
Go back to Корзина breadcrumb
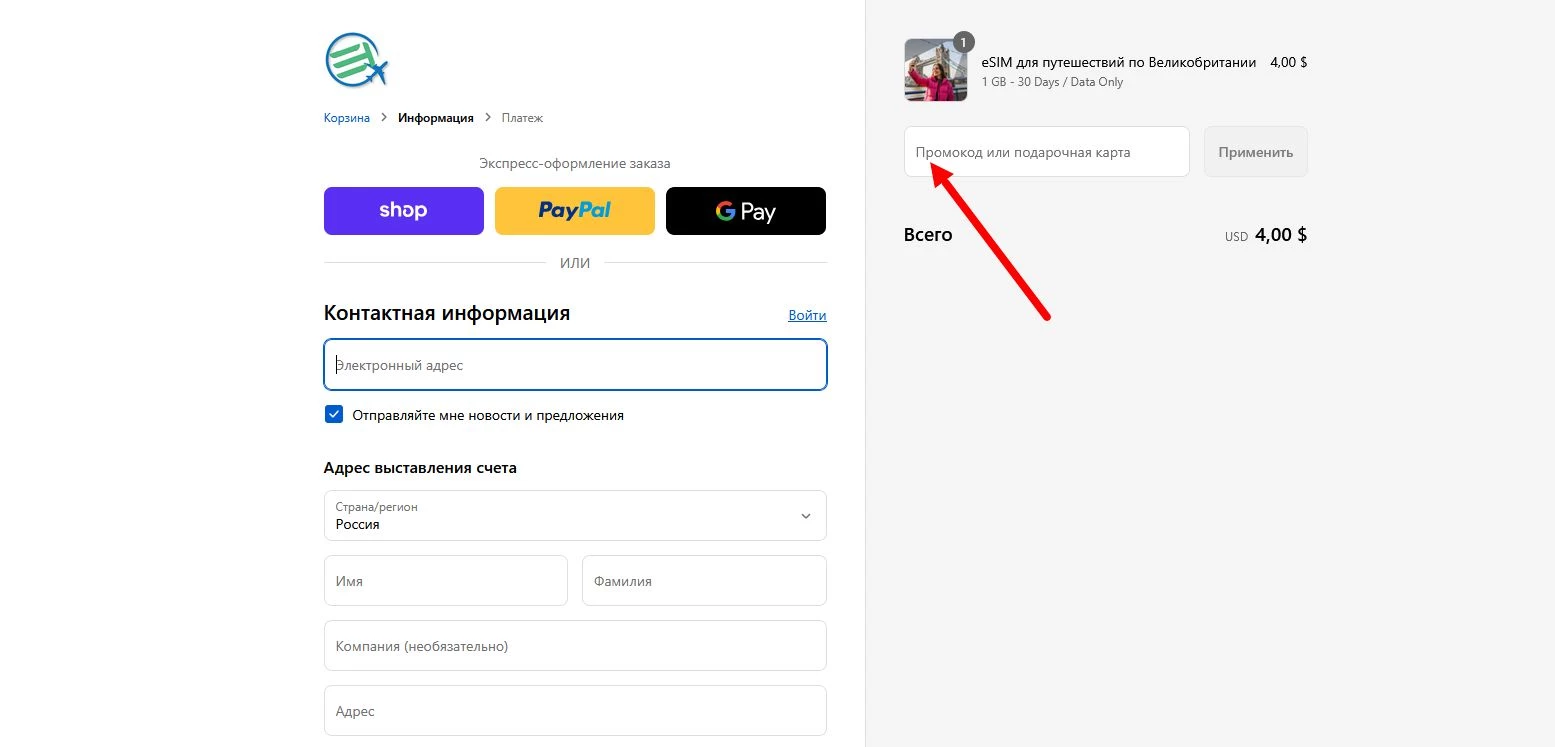pyautogui.click(x=346, y=118)
